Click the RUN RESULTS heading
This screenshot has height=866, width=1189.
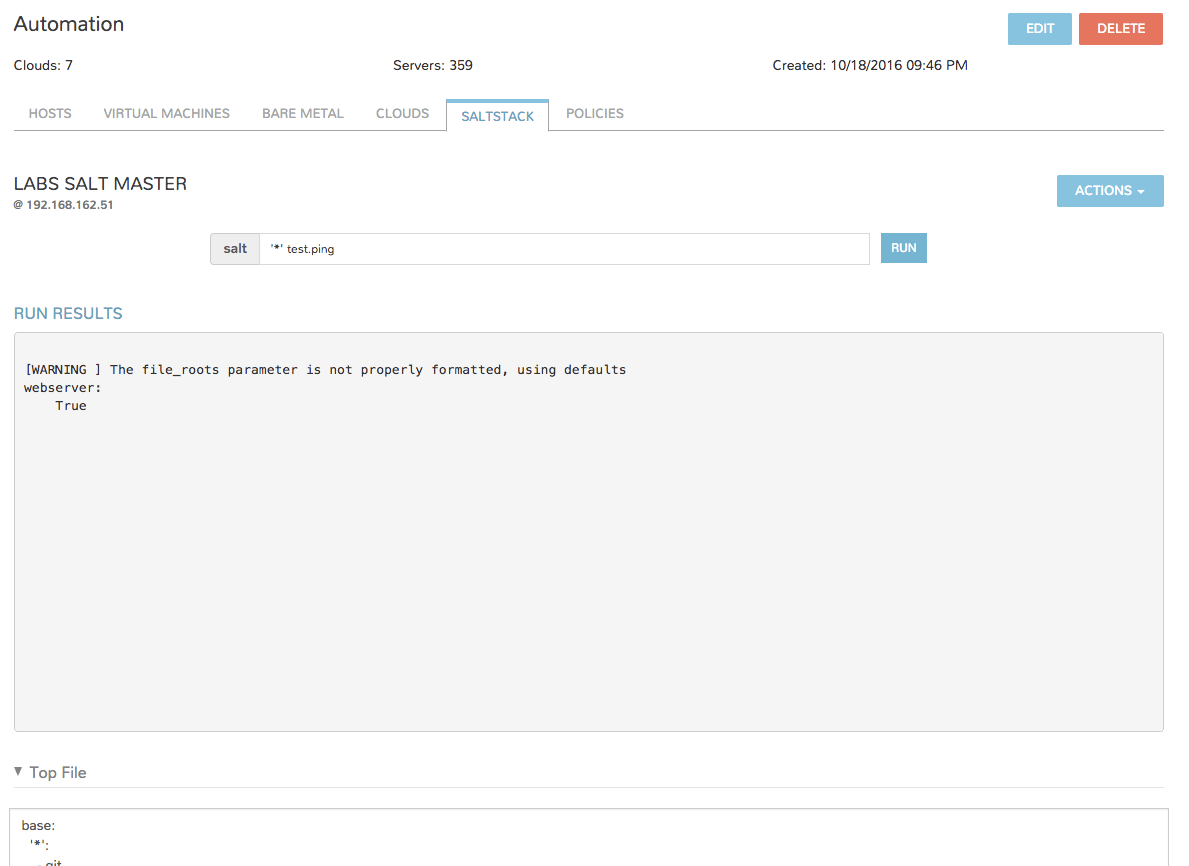[x=68, y=313]
